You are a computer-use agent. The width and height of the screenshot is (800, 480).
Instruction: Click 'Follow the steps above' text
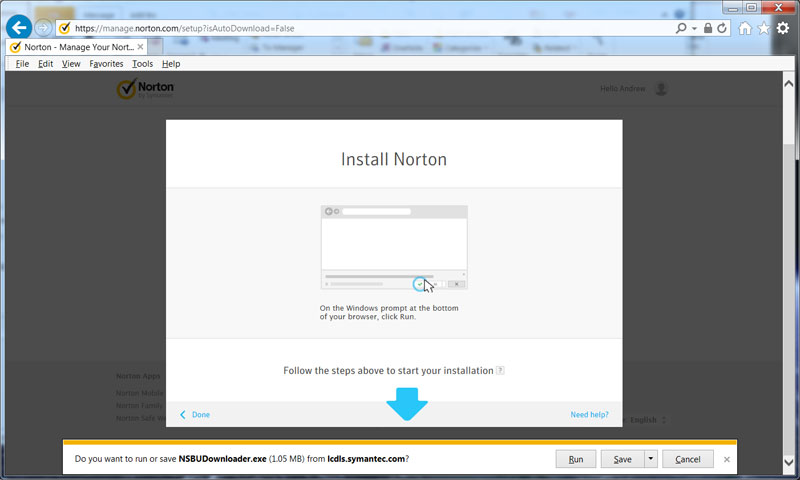tap(388, 370)
